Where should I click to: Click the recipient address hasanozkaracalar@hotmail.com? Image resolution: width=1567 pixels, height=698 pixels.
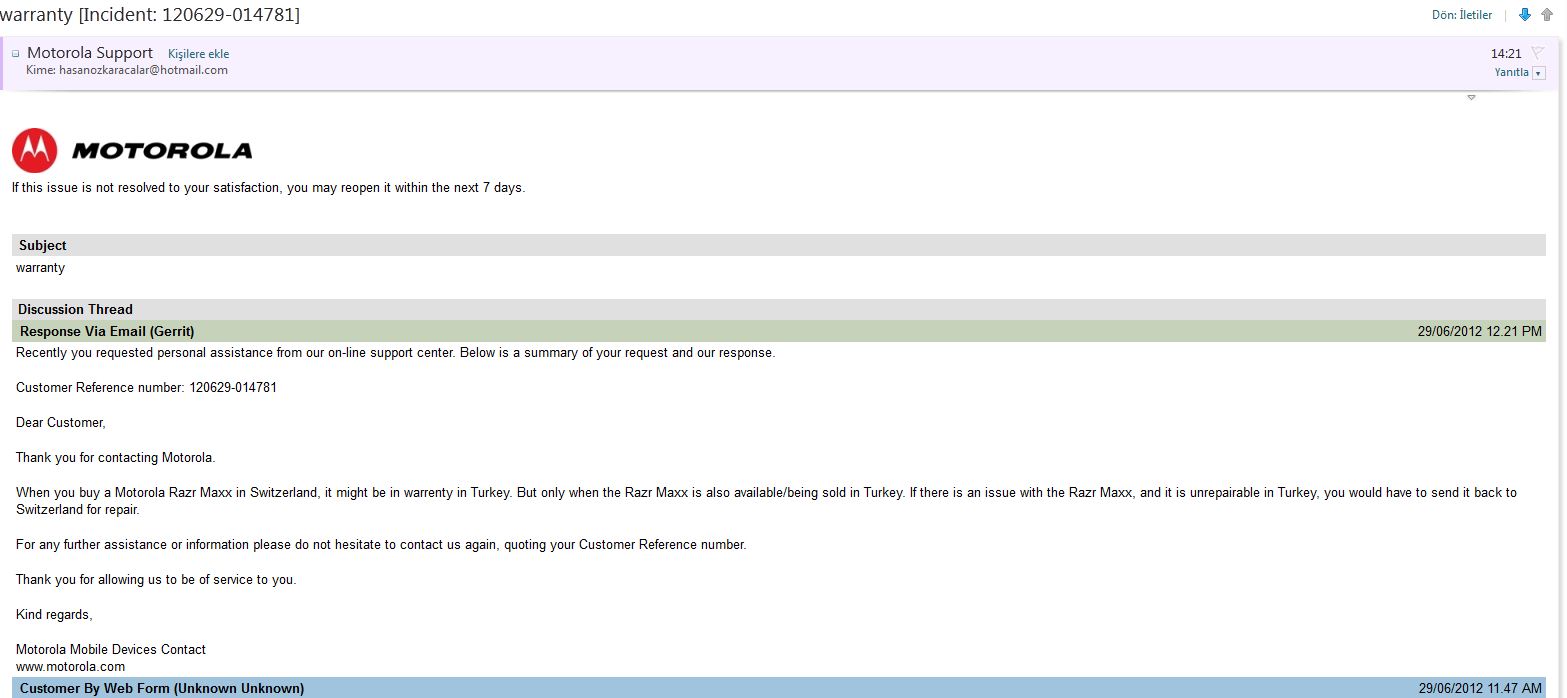144,70
